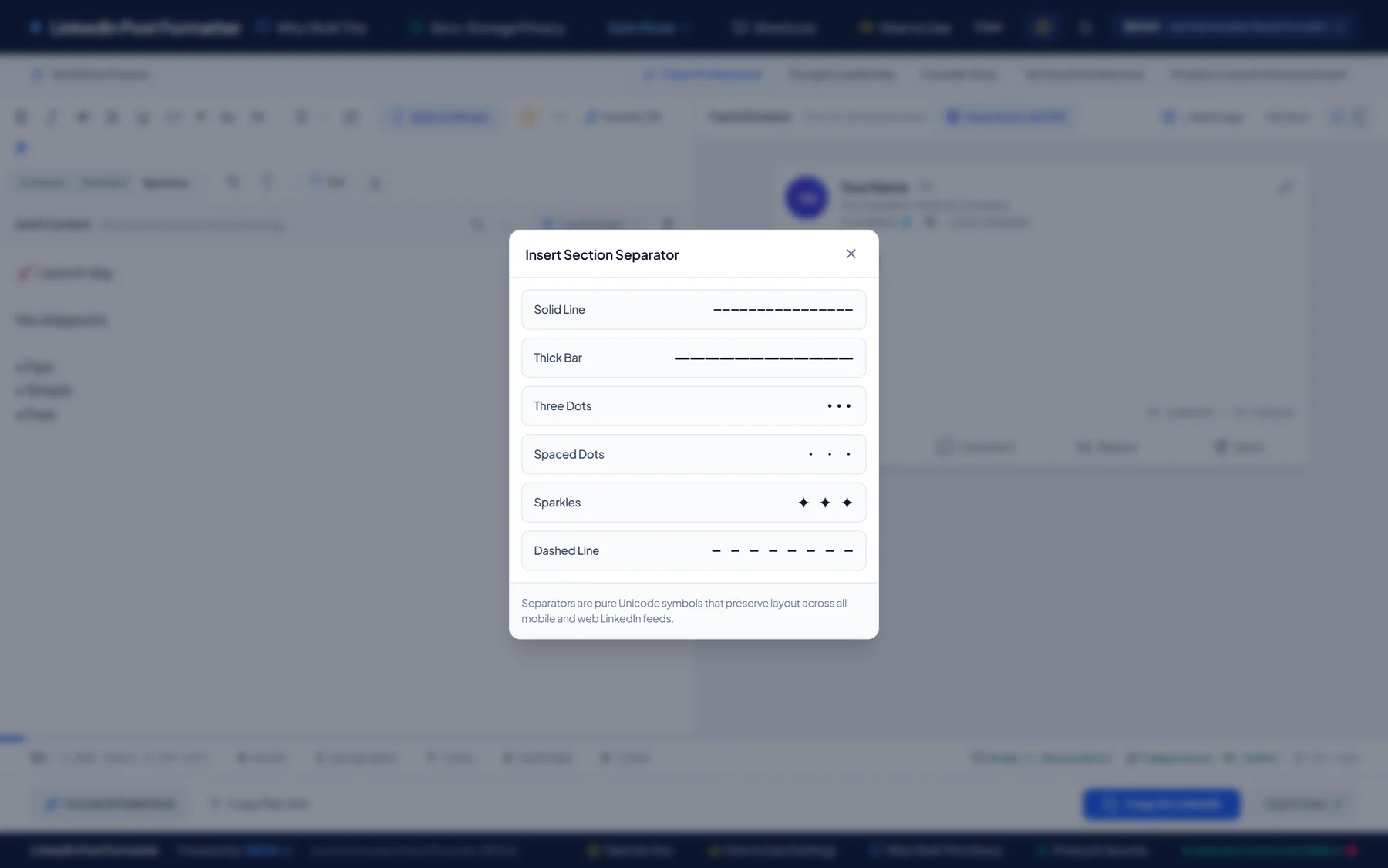Click the 'Insert Section Separator' dialog title
The height and width of the screenshot is (868, 1388).
pos(601,254)
